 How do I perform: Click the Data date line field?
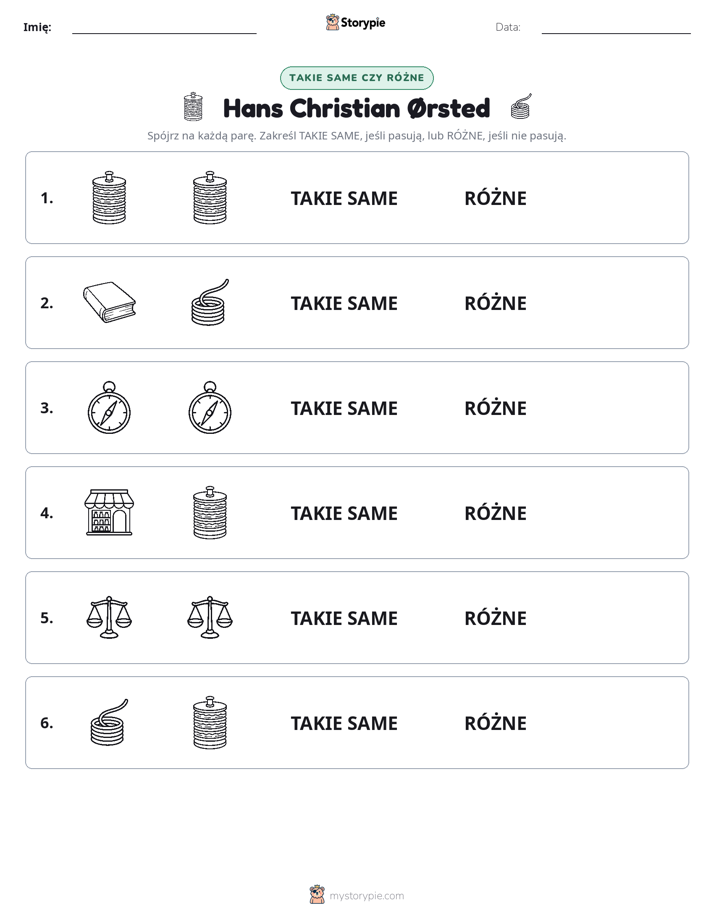[x=616, y=27]
